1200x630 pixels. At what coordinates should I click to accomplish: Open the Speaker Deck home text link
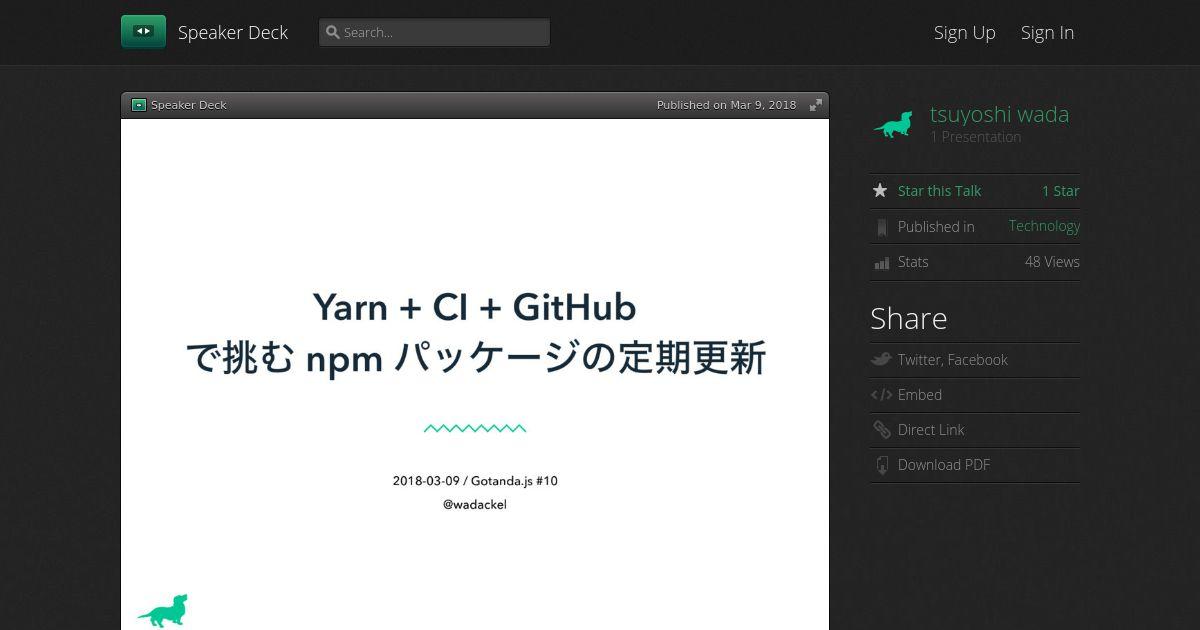[233, 32]
